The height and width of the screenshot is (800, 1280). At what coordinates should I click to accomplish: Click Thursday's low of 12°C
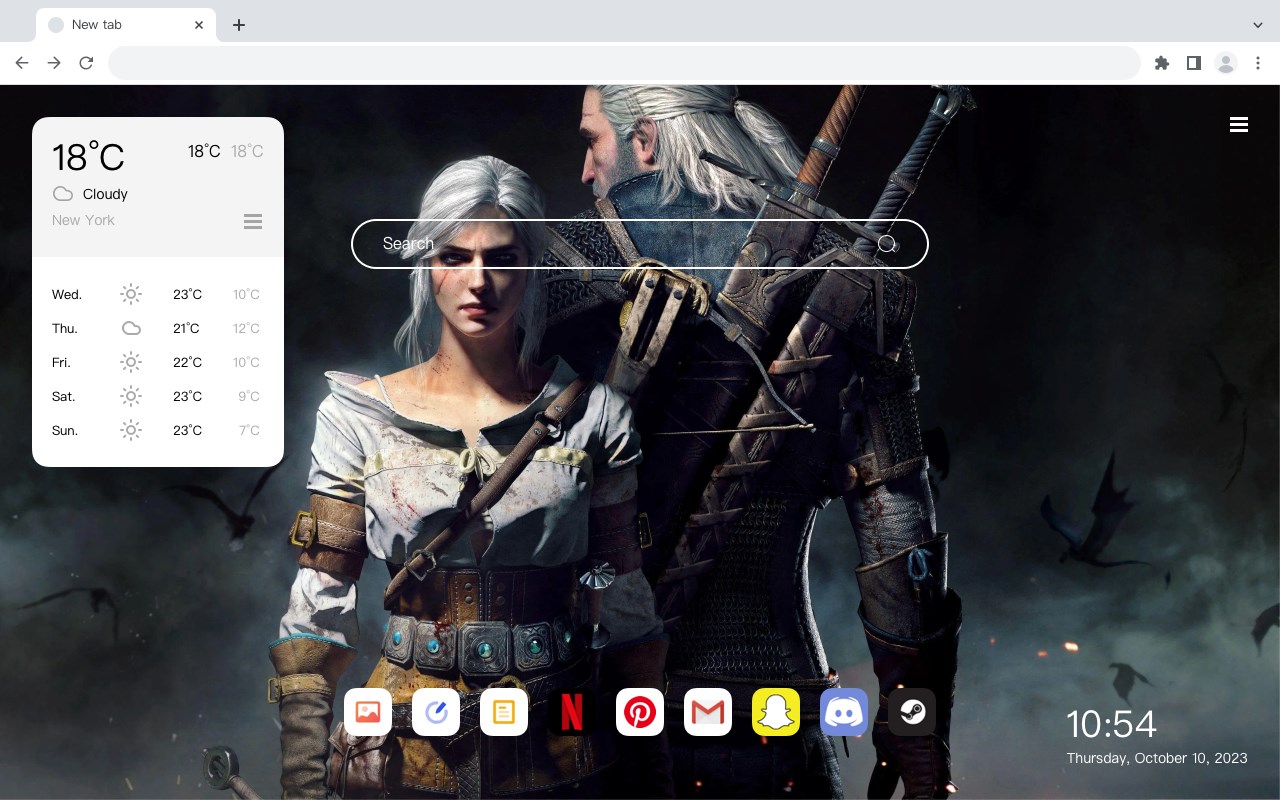click(x=246, y=328)
